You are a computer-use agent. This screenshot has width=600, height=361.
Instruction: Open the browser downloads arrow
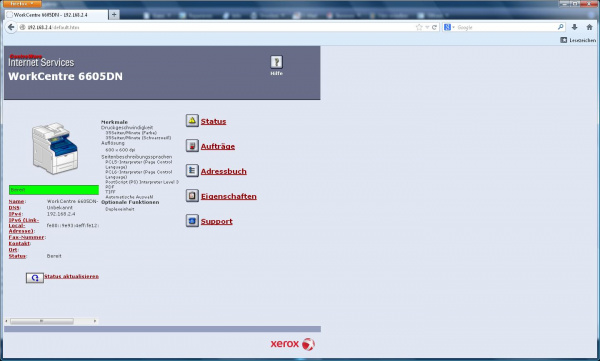coord(574,27)
